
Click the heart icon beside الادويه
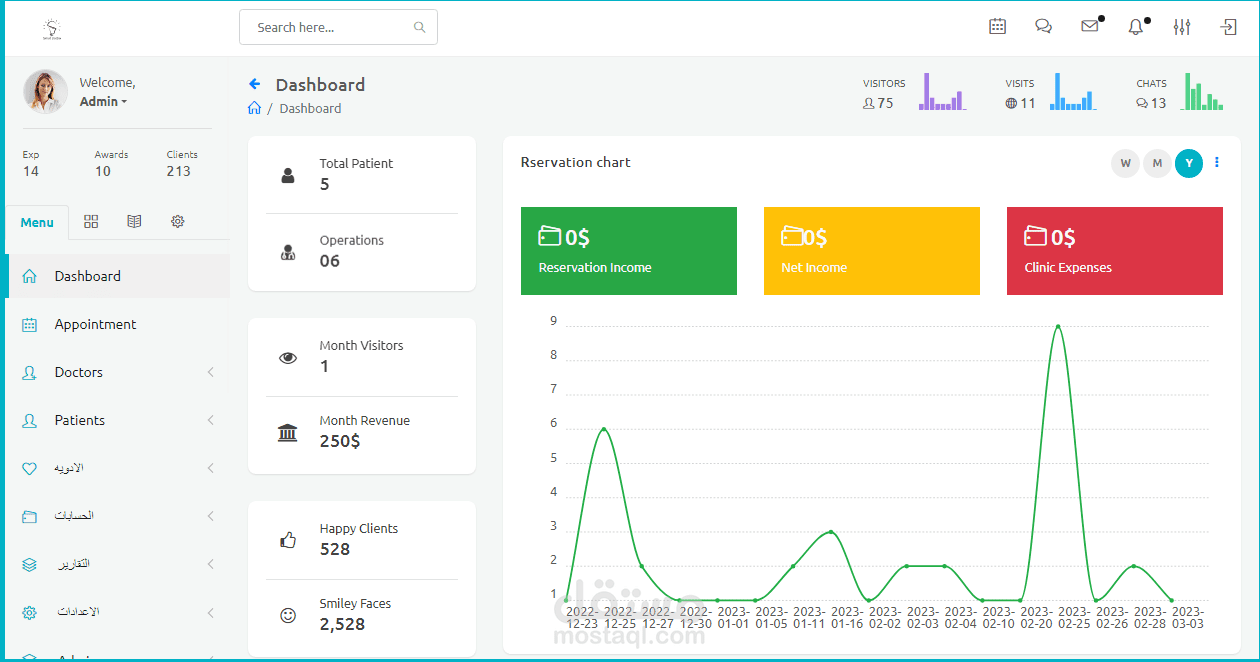coord(29,468)
